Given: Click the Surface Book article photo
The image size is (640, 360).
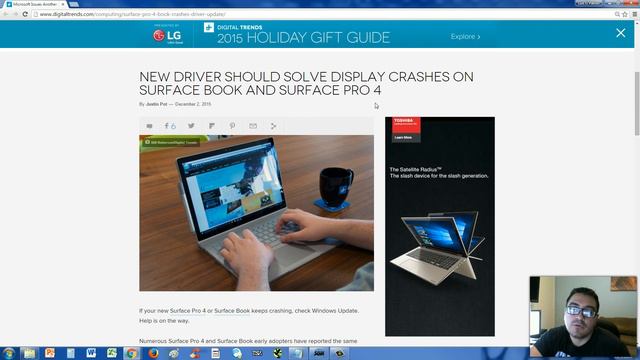Looking at the screenshot, I should tap(256, 213).
